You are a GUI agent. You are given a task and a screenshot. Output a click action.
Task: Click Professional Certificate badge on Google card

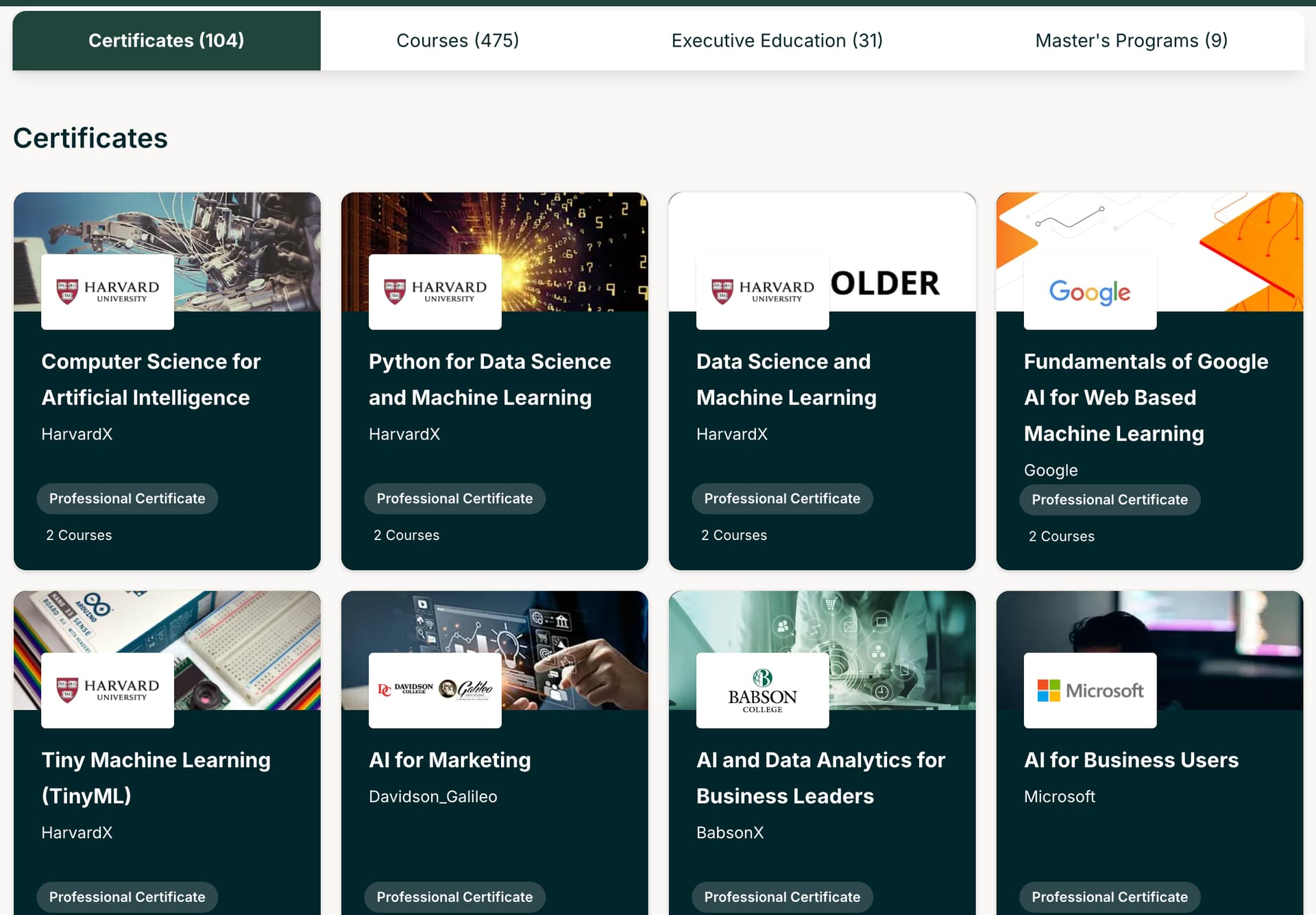point(1110,500)
